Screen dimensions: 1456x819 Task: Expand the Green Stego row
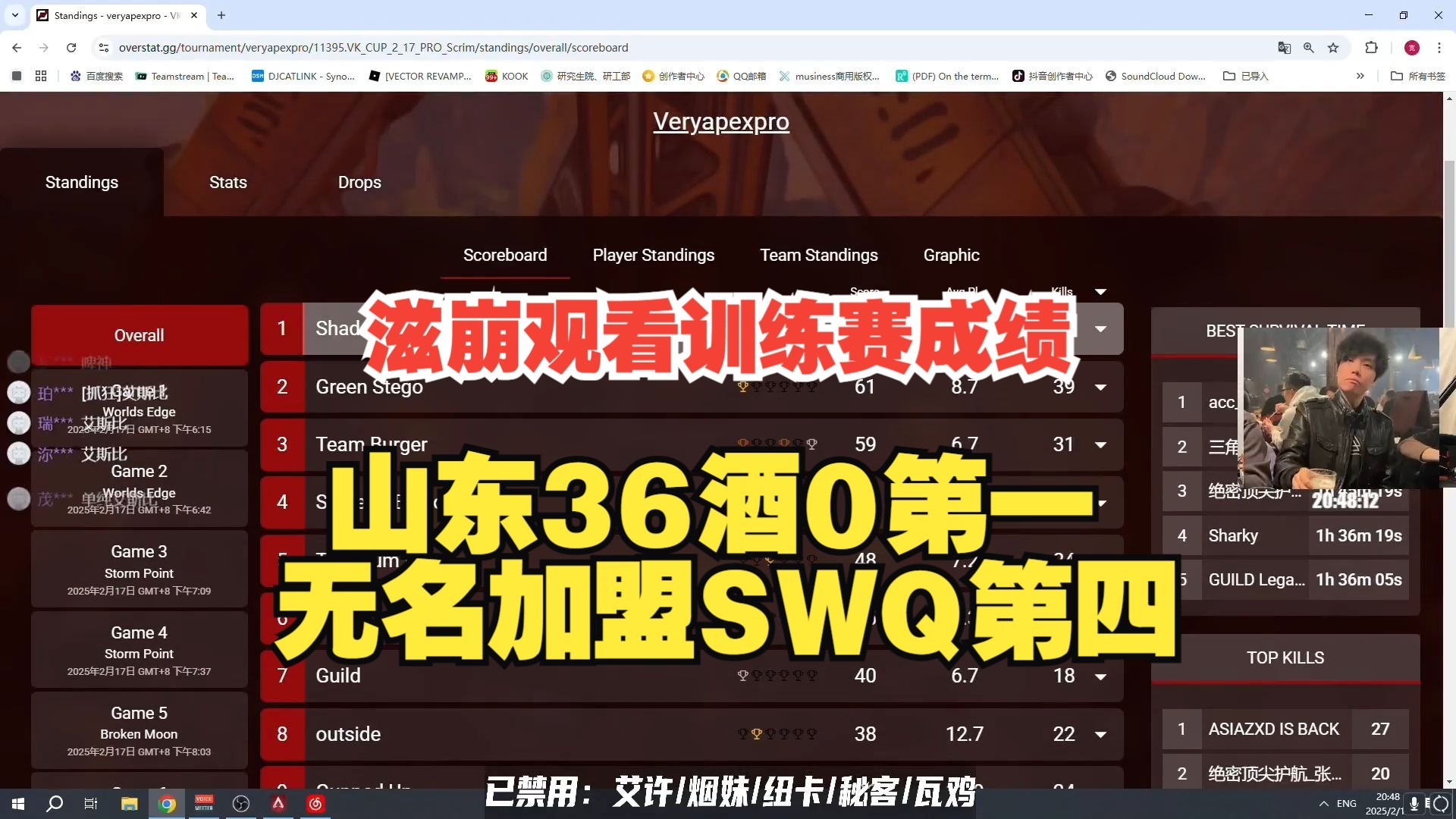click(x=1101, y=387)
